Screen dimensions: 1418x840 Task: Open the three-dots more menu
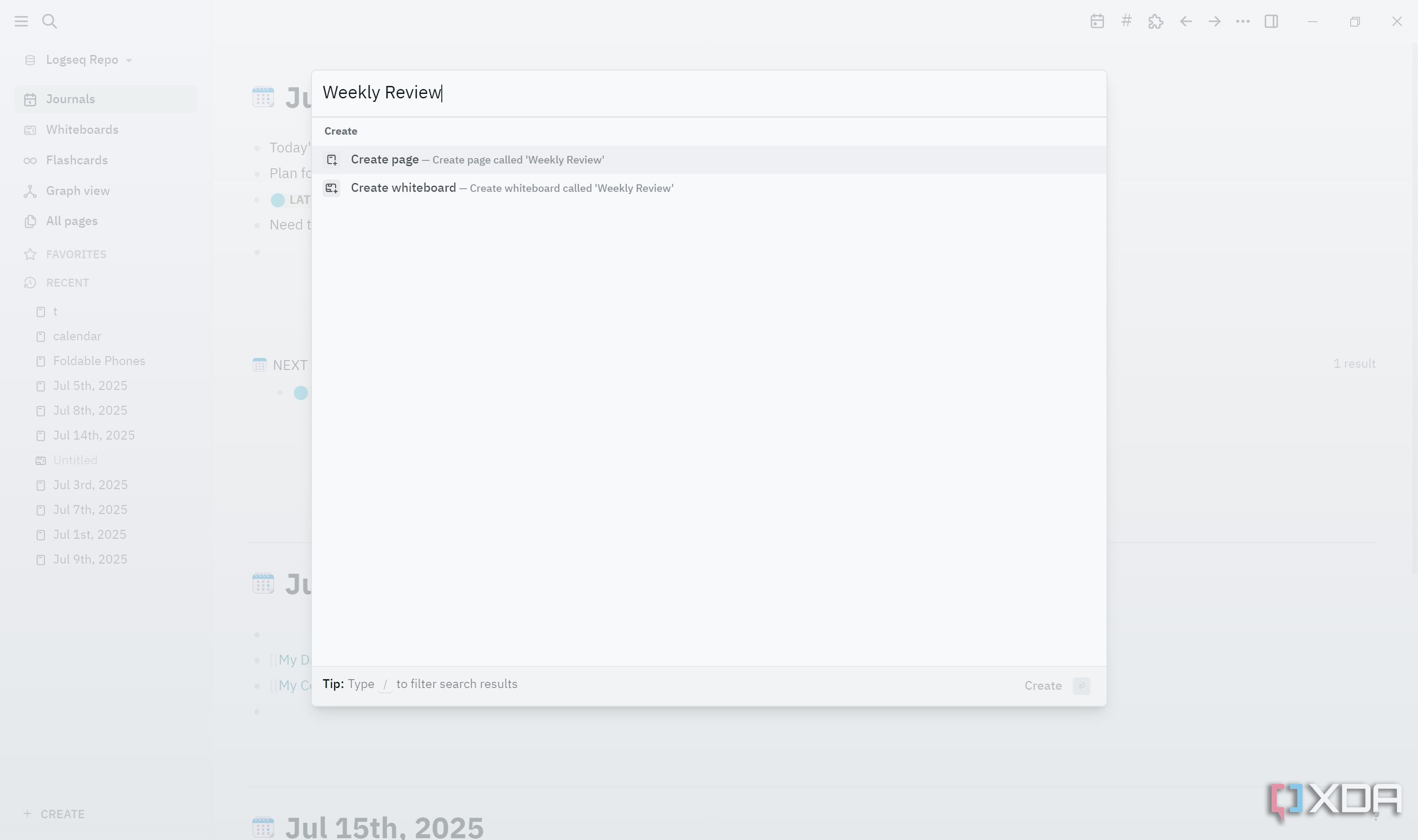point(1243,22)
